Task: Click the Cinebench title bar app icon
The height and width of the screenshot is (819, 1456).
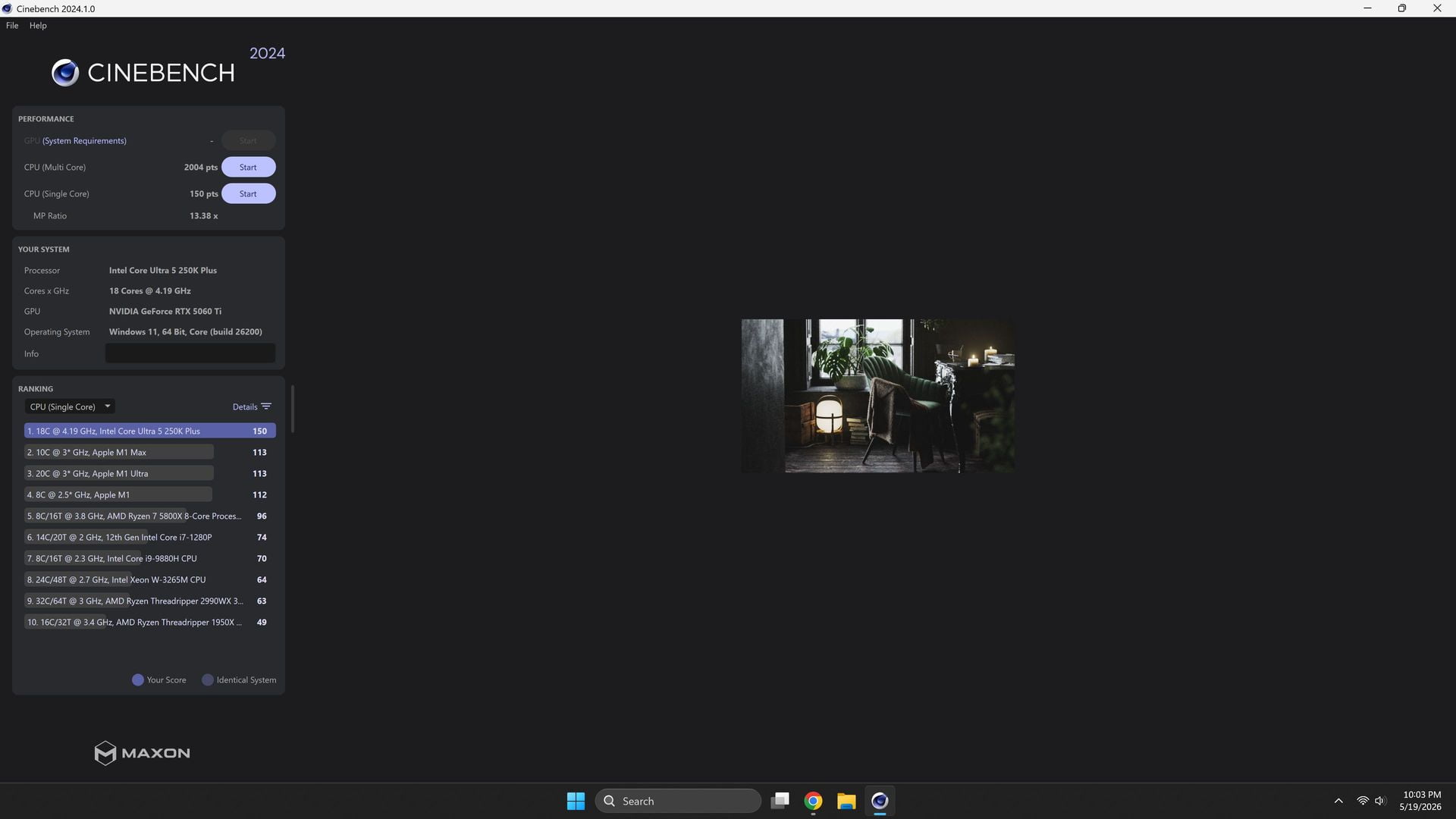Action: click(8, 8)
